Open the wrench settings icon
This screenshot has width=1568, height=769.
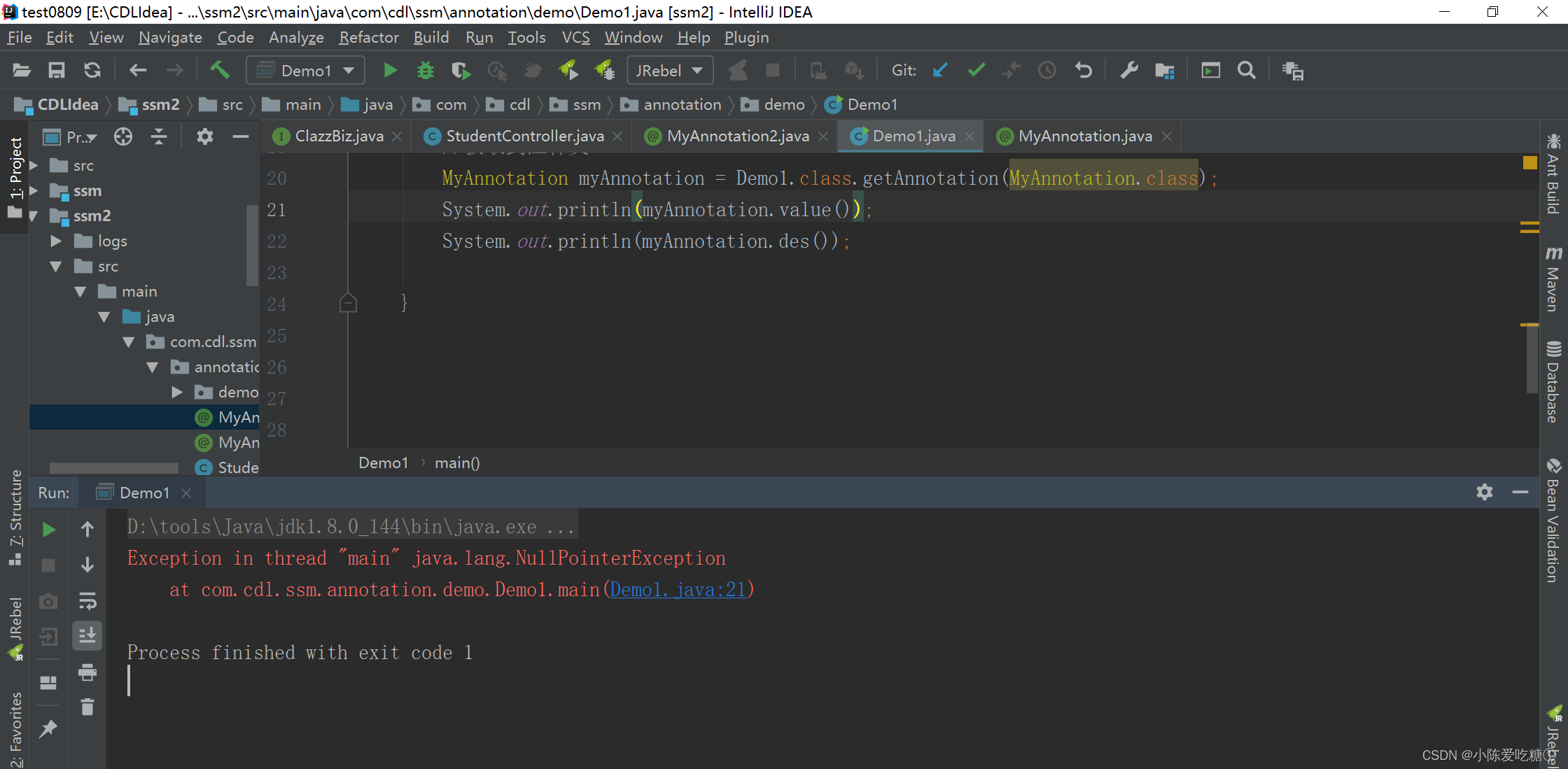click(x=1128, y=71)
